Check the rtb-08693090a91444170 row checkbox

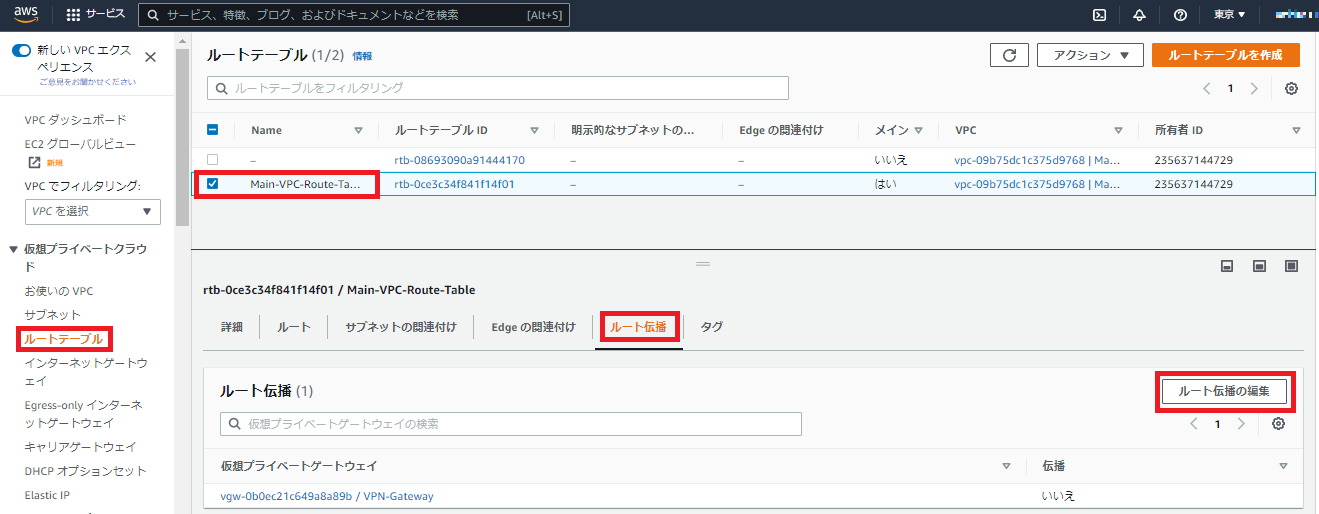(x=212, y=160)
